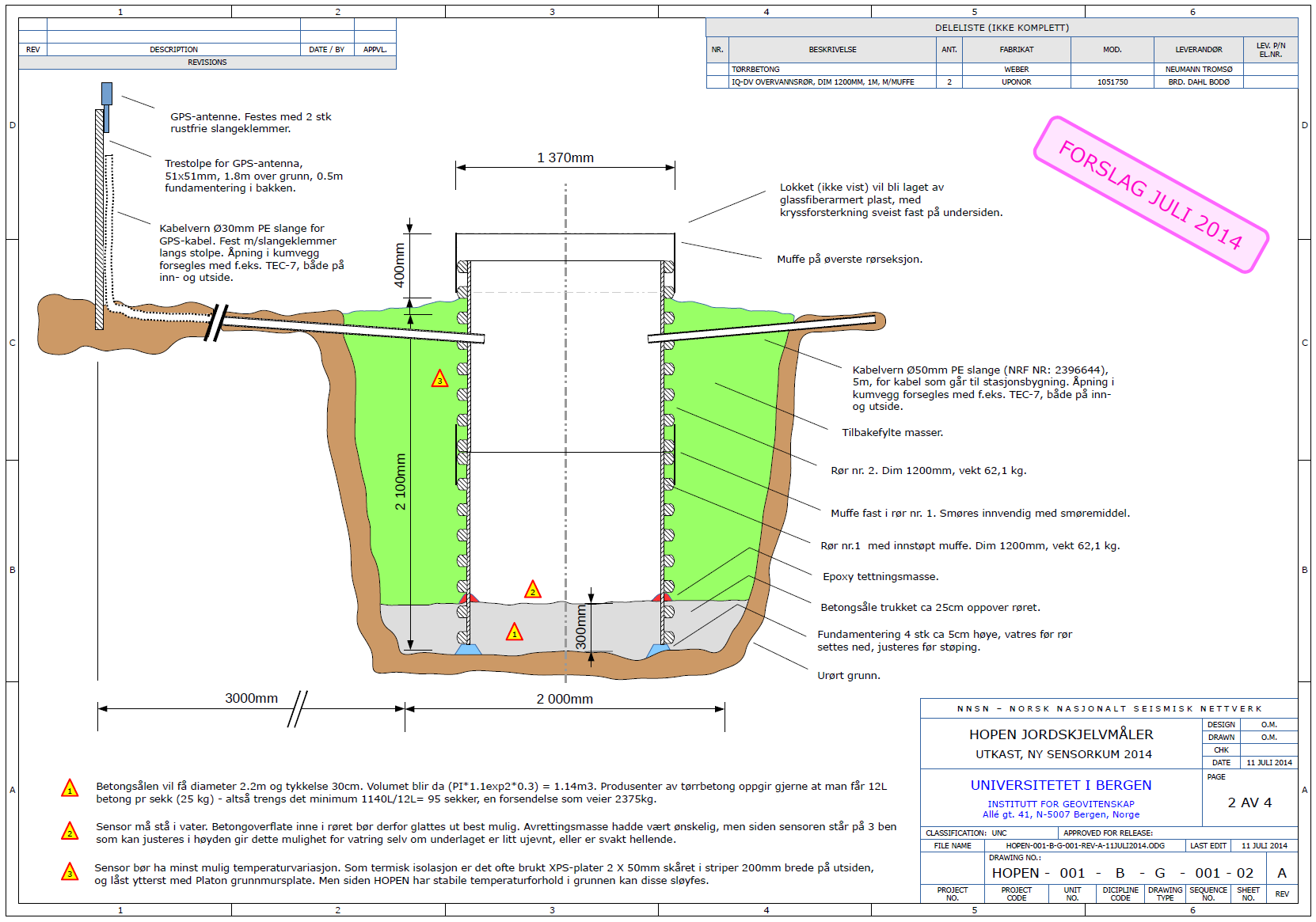Select the 'HOPEN JORDSKJELVMÅLER' drawing title
1316x922 pixels.
(x=1061, y=734)
